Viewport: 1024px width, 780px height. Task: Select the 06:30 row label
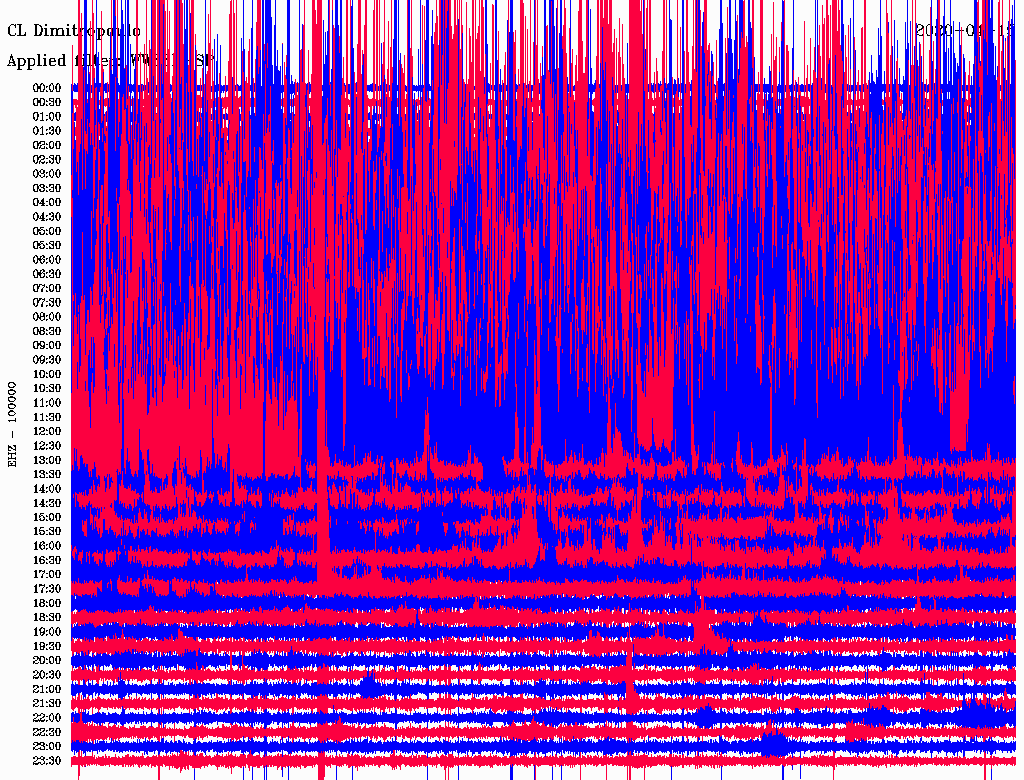click(47, 274)
